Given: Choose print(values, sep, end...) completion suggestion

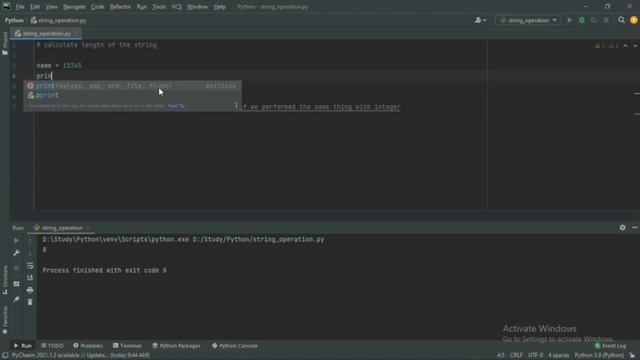Looking at the screenshot, I should 132,86.
